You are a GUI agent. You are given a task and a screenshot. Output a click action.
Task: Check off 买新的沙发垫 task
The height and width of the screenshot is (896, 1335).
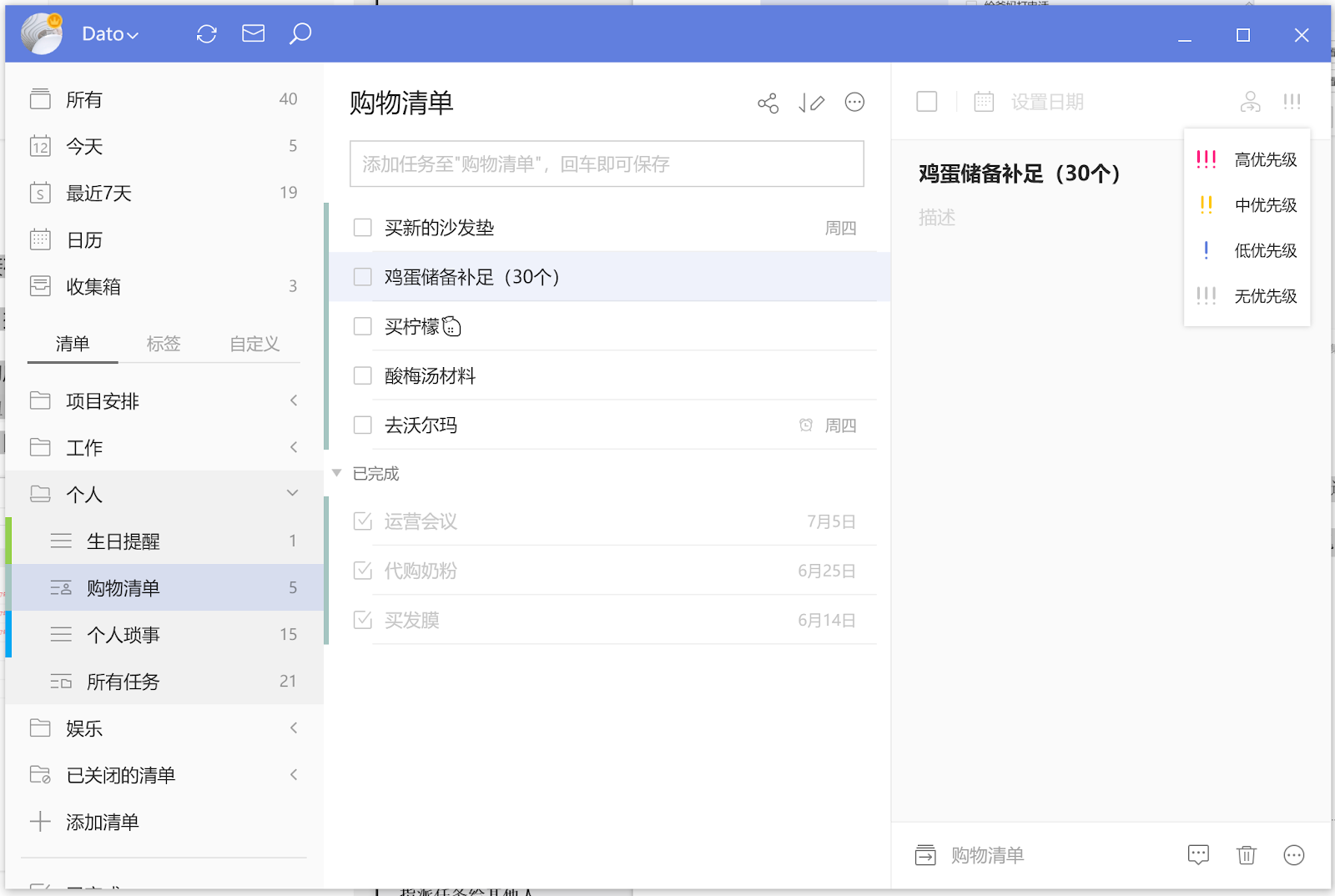[x=362, y=228]
